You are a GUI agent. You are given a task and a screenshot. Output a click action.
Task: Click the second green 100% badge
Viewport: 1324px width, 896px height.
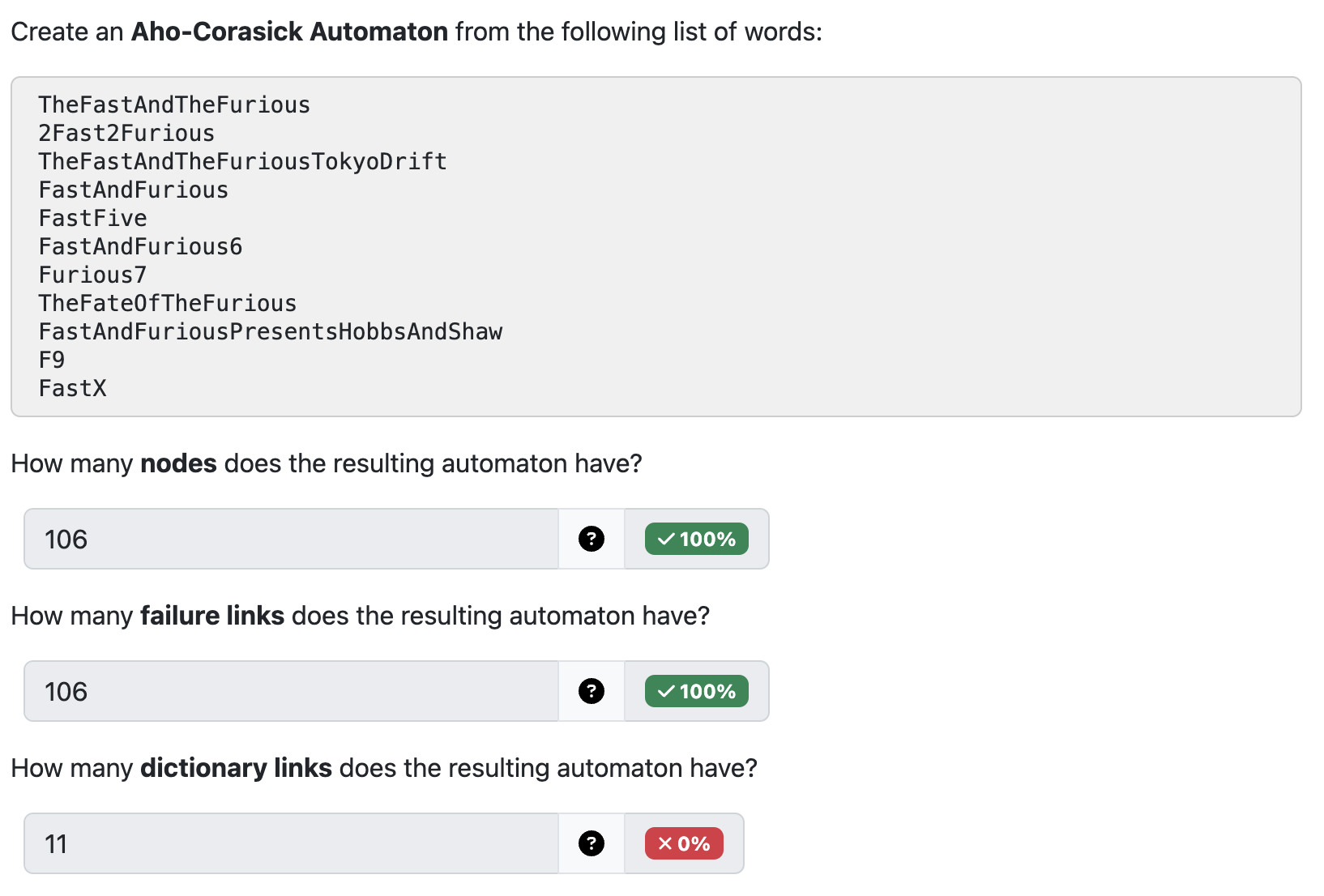695,691
